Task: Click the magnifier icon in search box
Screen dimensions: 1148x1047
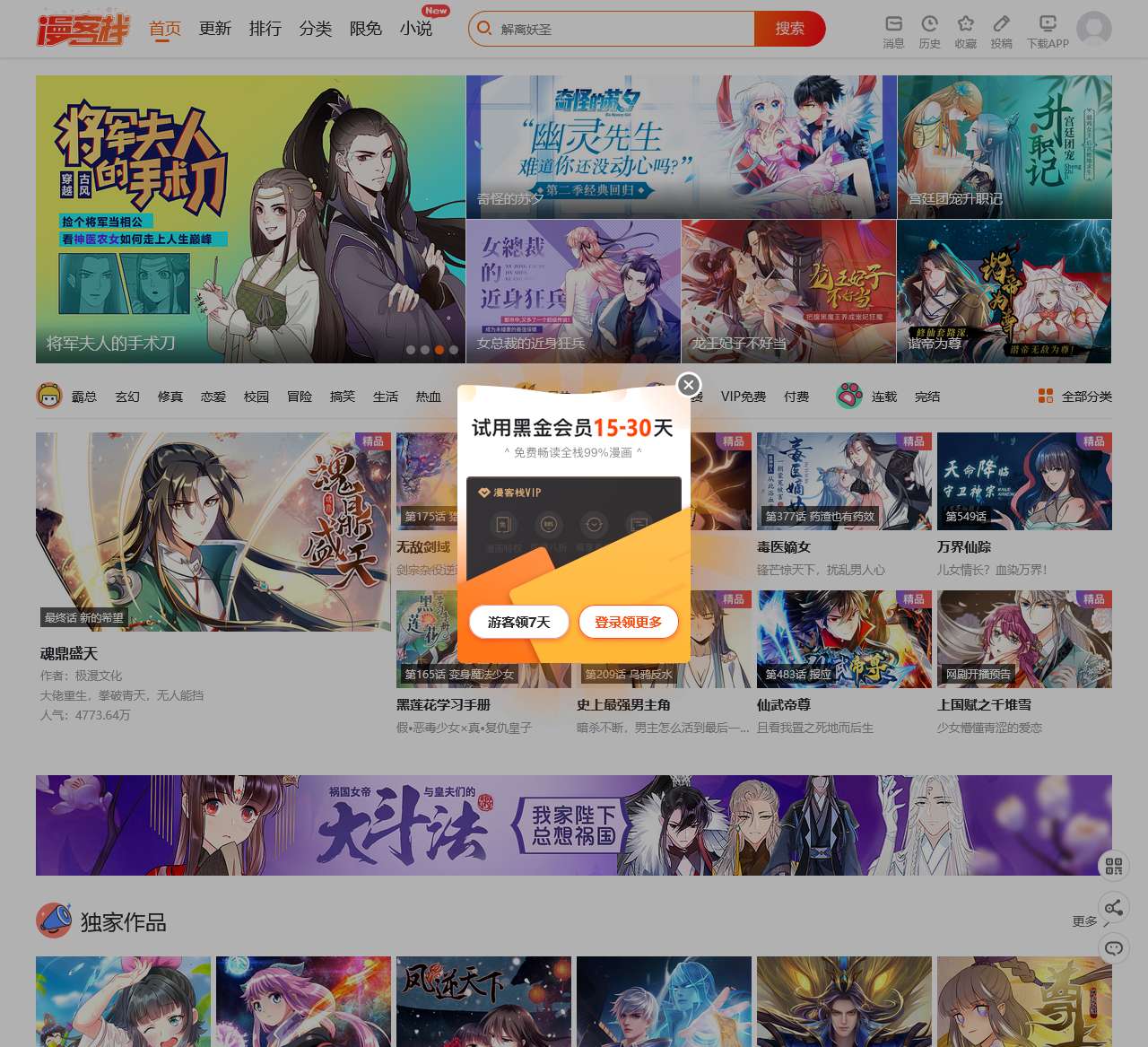Action: tap(484, 29)
